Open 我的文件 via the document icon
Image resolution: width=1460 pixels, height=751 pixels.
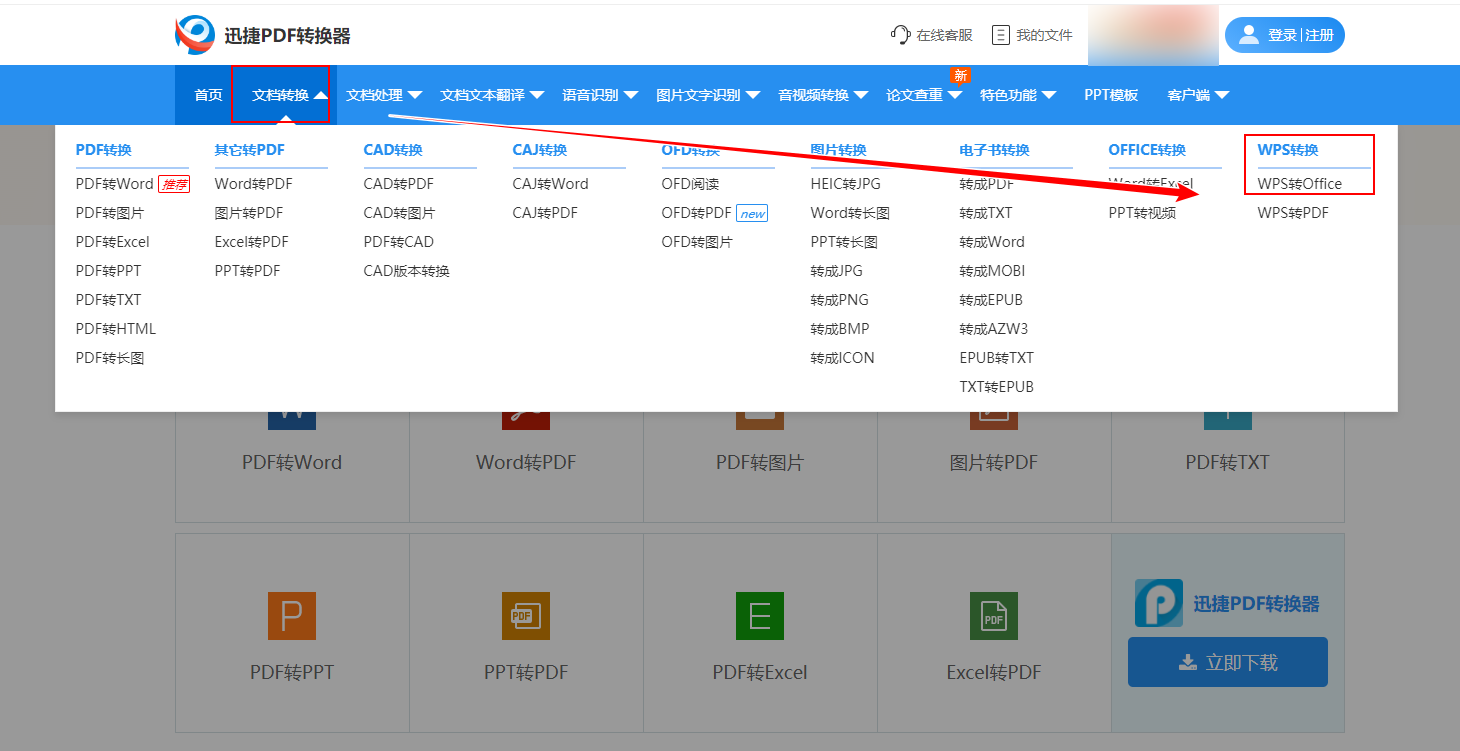coord(1000,35)
